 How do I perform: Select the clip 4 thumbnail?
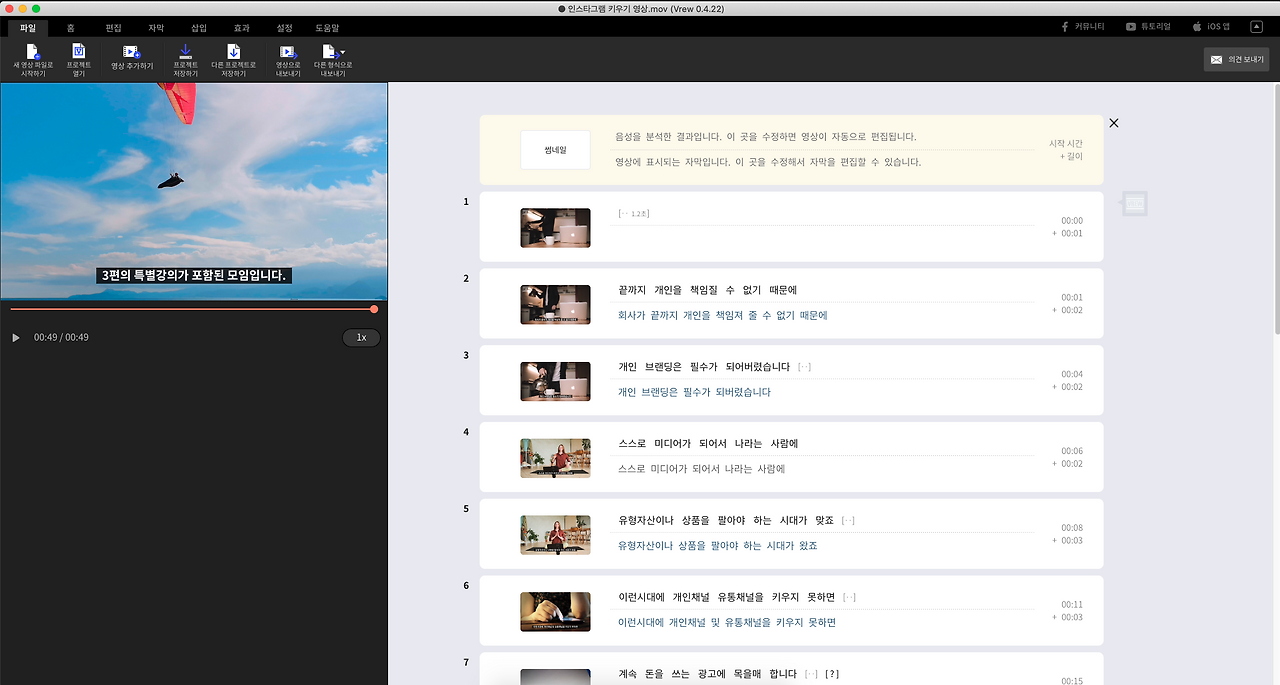[555, 458]
